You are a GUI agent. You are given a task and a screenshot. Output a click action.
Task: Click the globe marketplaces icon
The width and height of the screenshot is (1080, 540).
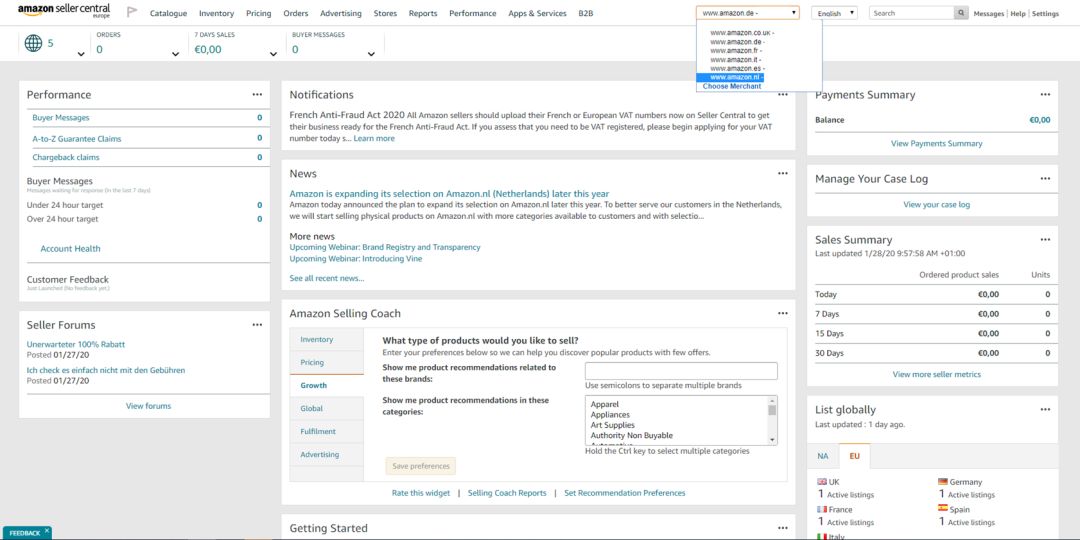click(33, 43)
